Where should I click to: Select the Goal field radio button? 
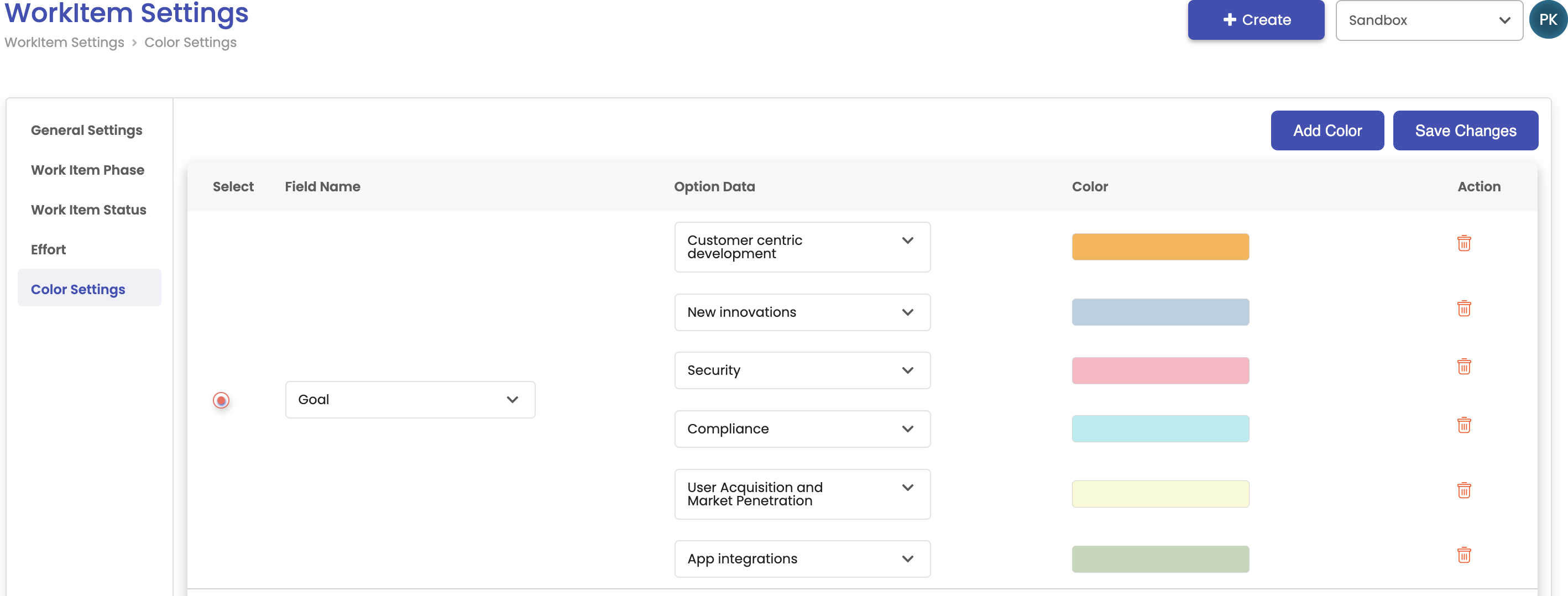pos(221,400)
